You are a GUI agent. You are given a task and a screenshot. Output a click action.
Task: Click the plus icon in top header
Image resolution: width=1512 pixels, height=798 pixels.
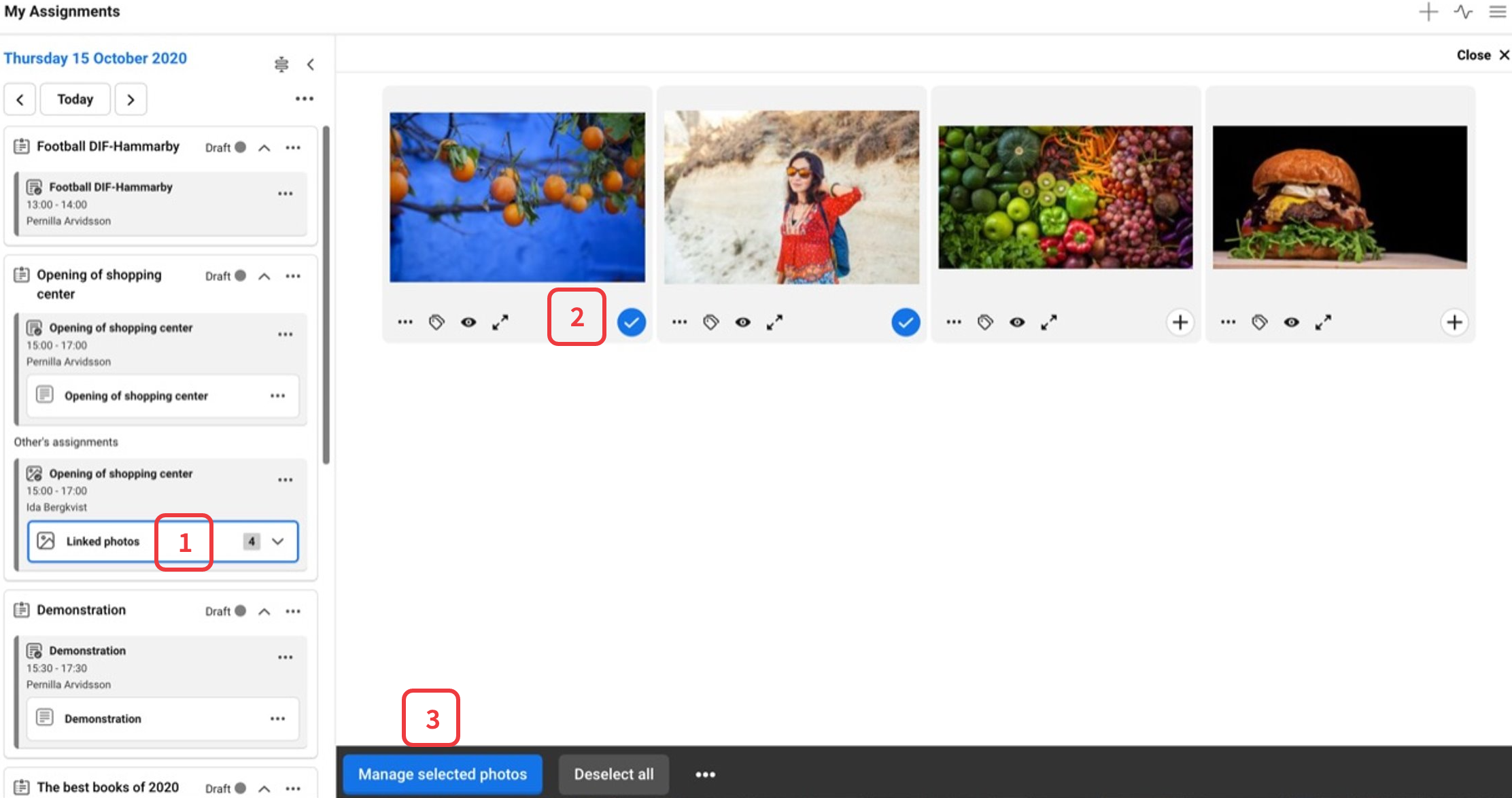click(1428, 12)
